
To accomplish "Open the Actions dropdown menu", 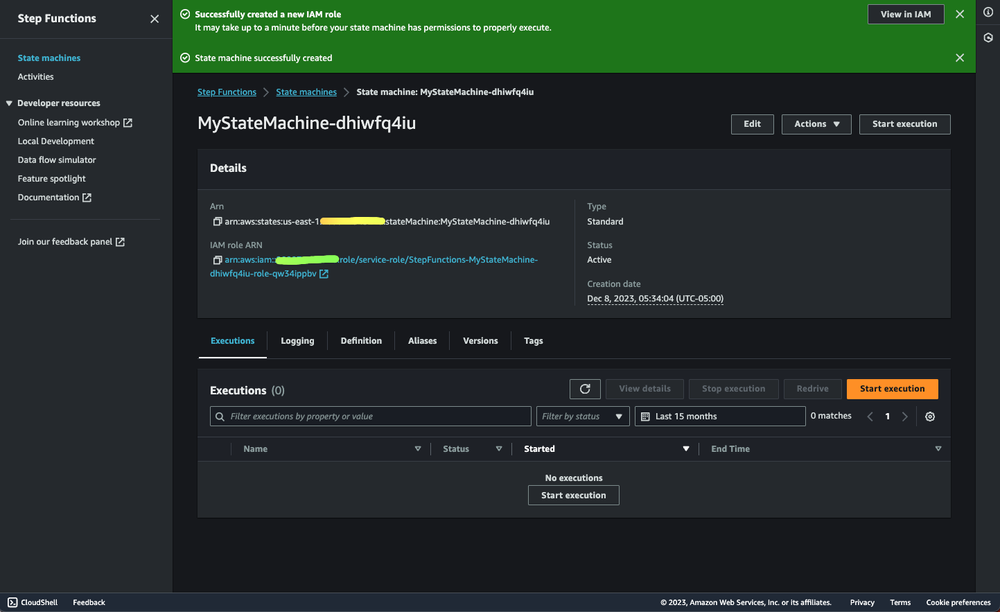I will coord(816,124).
